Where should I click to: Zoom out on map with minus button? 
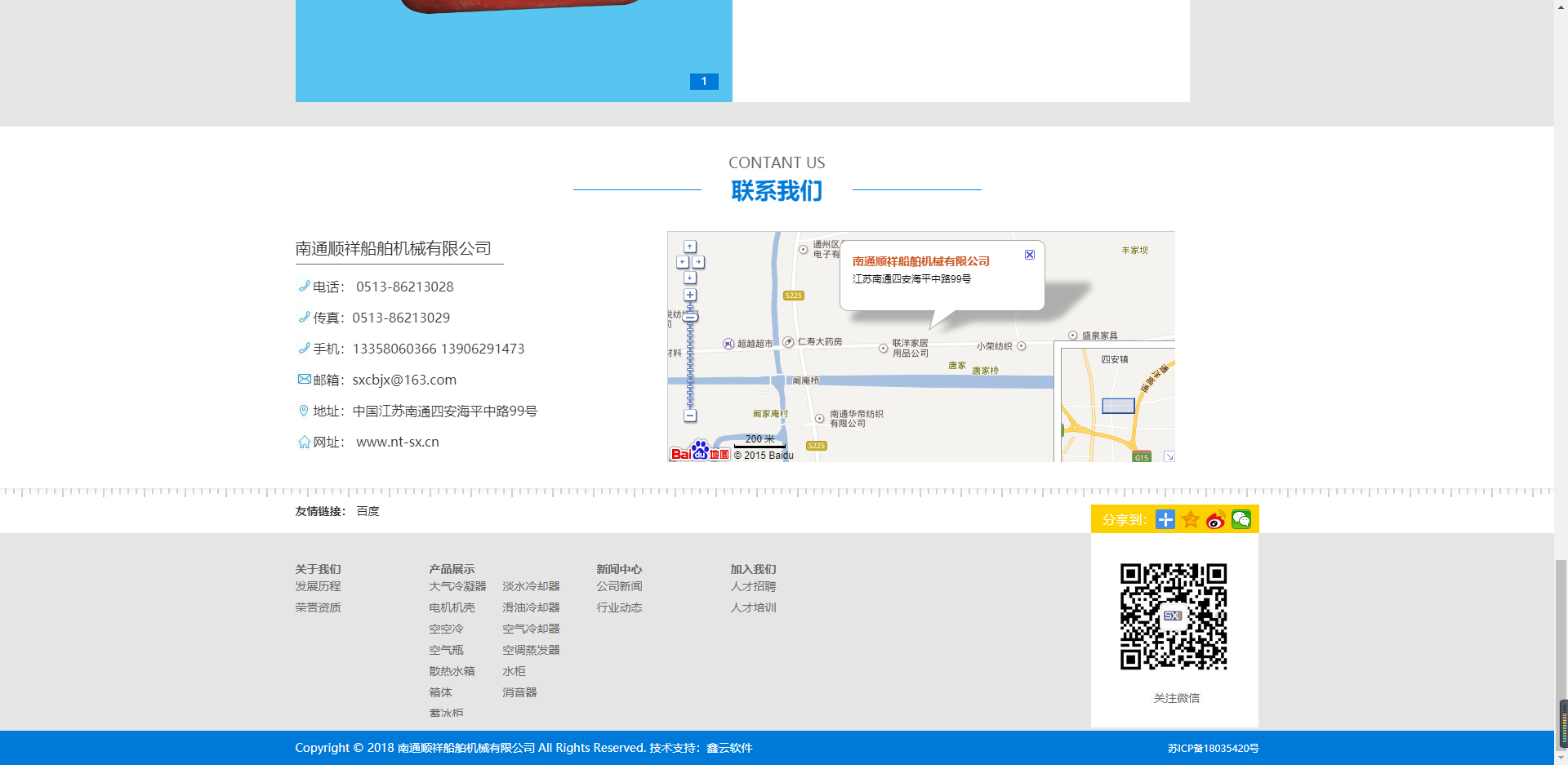point(690,416)
